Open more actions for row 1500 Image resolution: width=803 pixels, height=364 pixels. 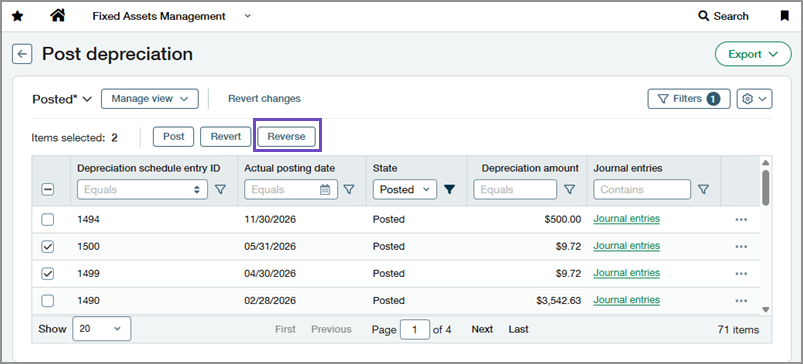pyautogui.click(x=741, y=247)
